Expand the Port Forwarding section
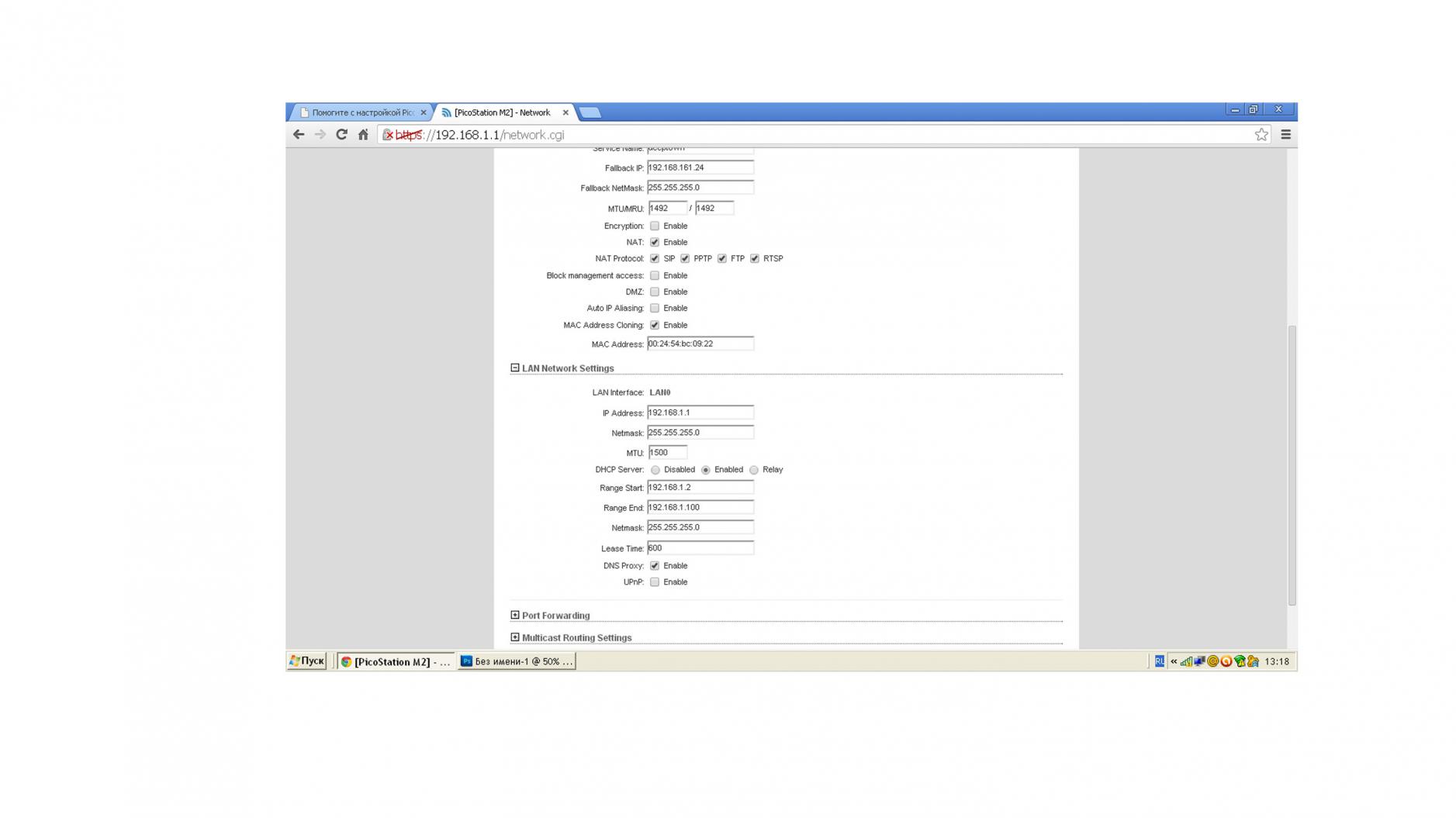 (515, 616)
